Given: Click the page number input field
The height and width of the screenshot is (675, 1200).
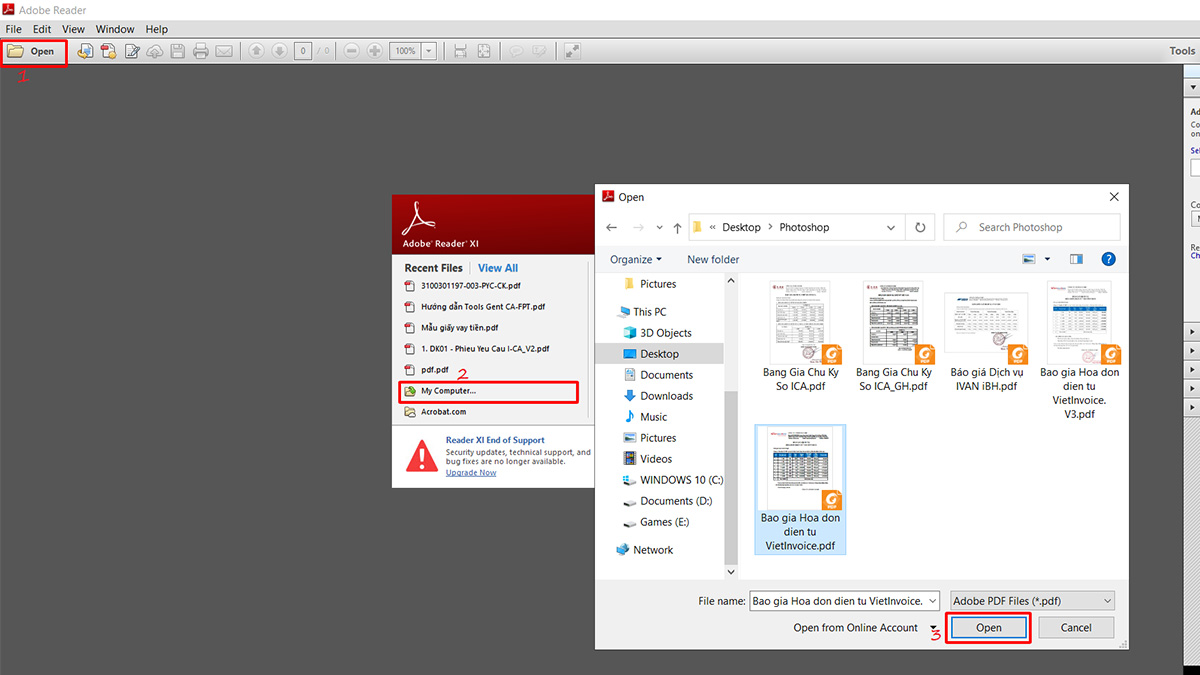Looking at the screenshot, I should click(302, 51).
